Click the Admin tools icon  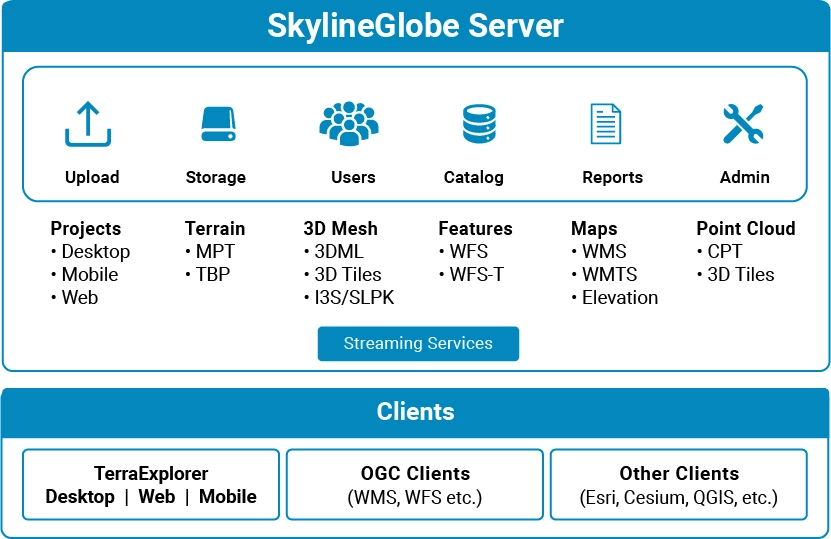tap(743, 124)
